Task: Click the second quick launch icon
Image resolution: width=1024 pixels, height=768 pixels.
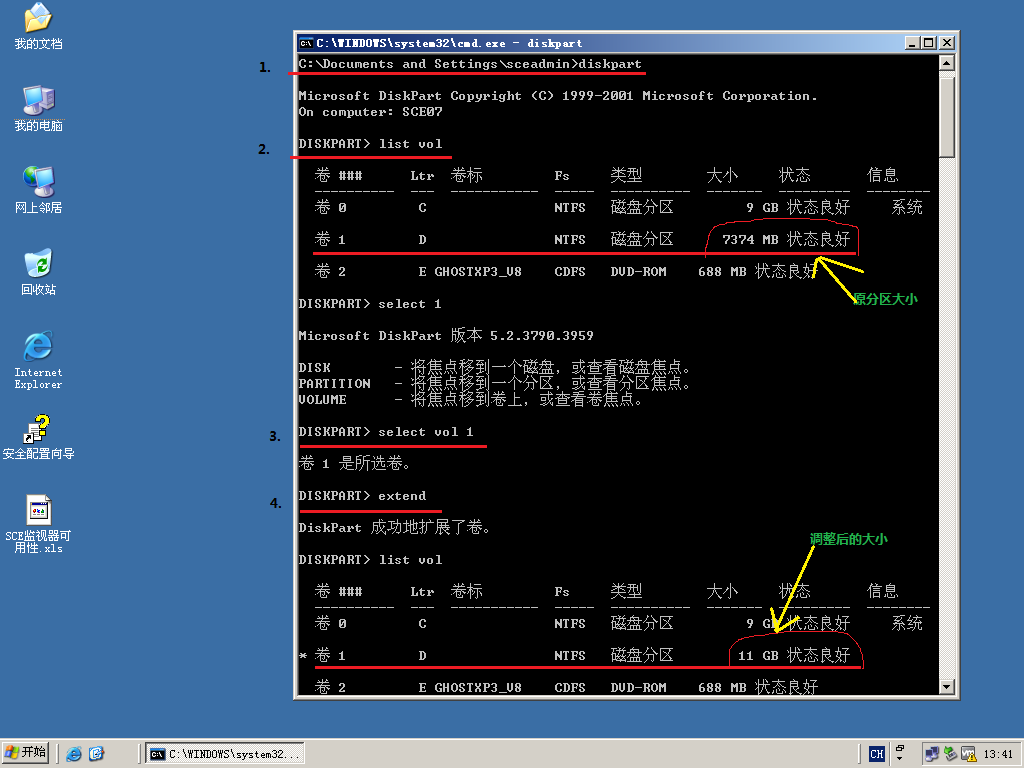Action: (x=96, y=753)
